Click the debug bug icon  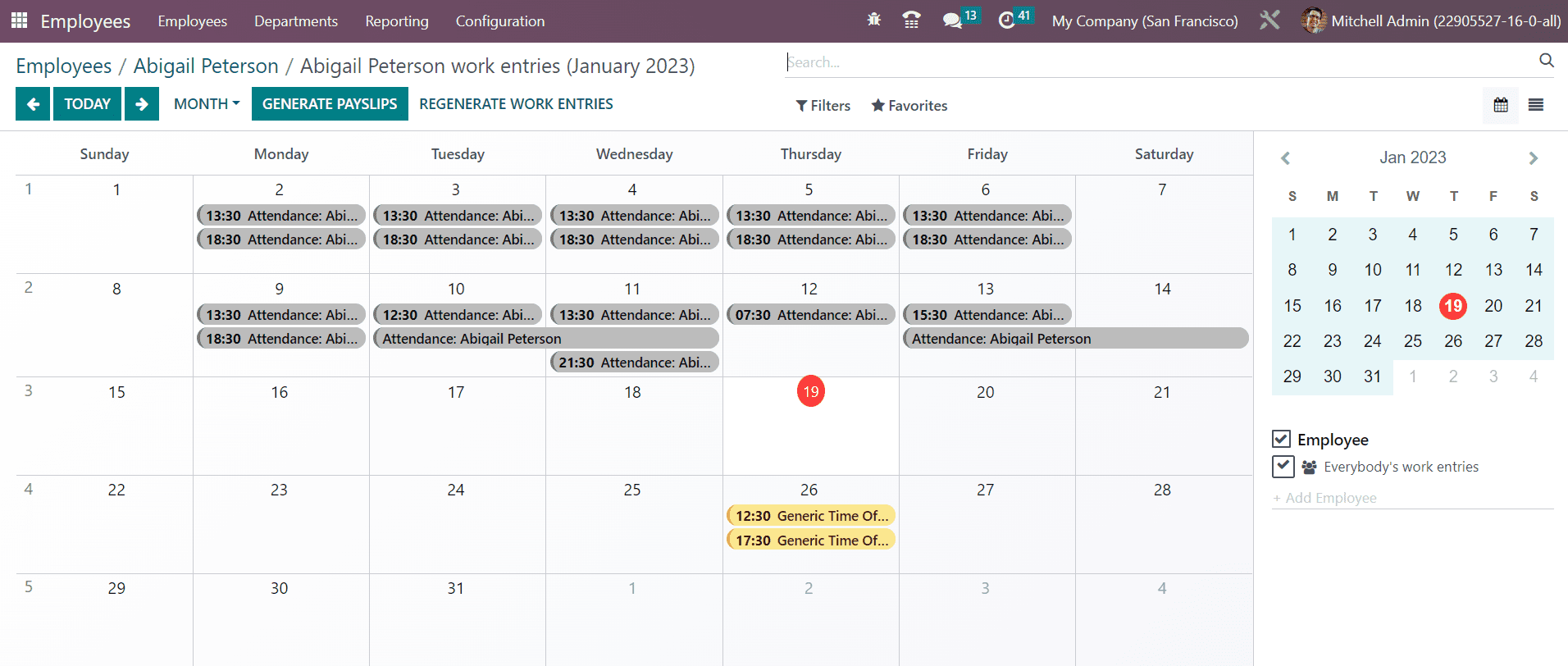coord(873,20)
